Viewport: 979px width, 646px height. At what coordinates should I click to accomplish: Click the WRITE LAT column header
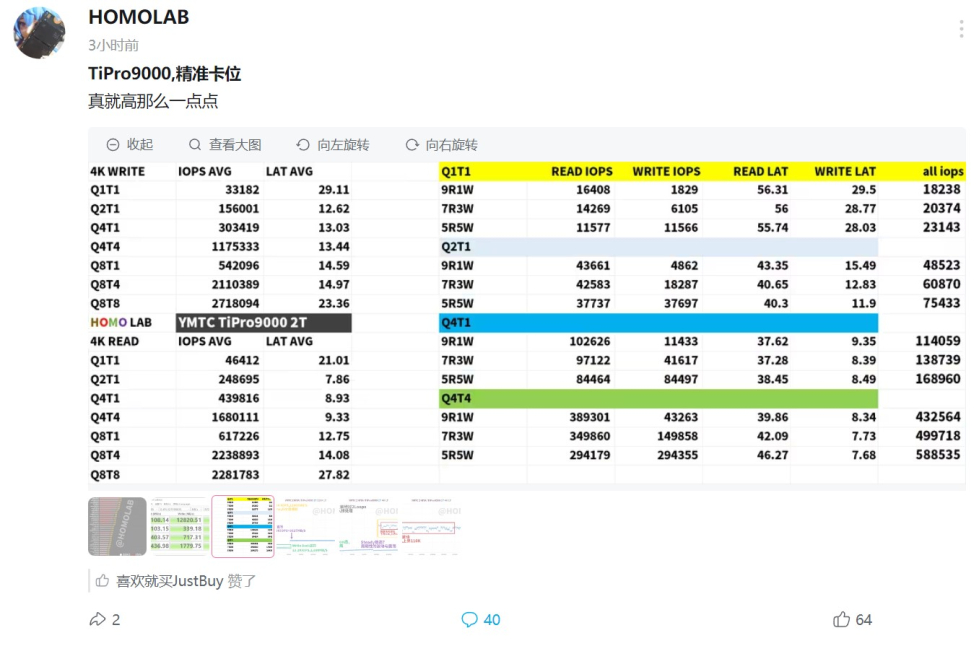pos(845,171)
